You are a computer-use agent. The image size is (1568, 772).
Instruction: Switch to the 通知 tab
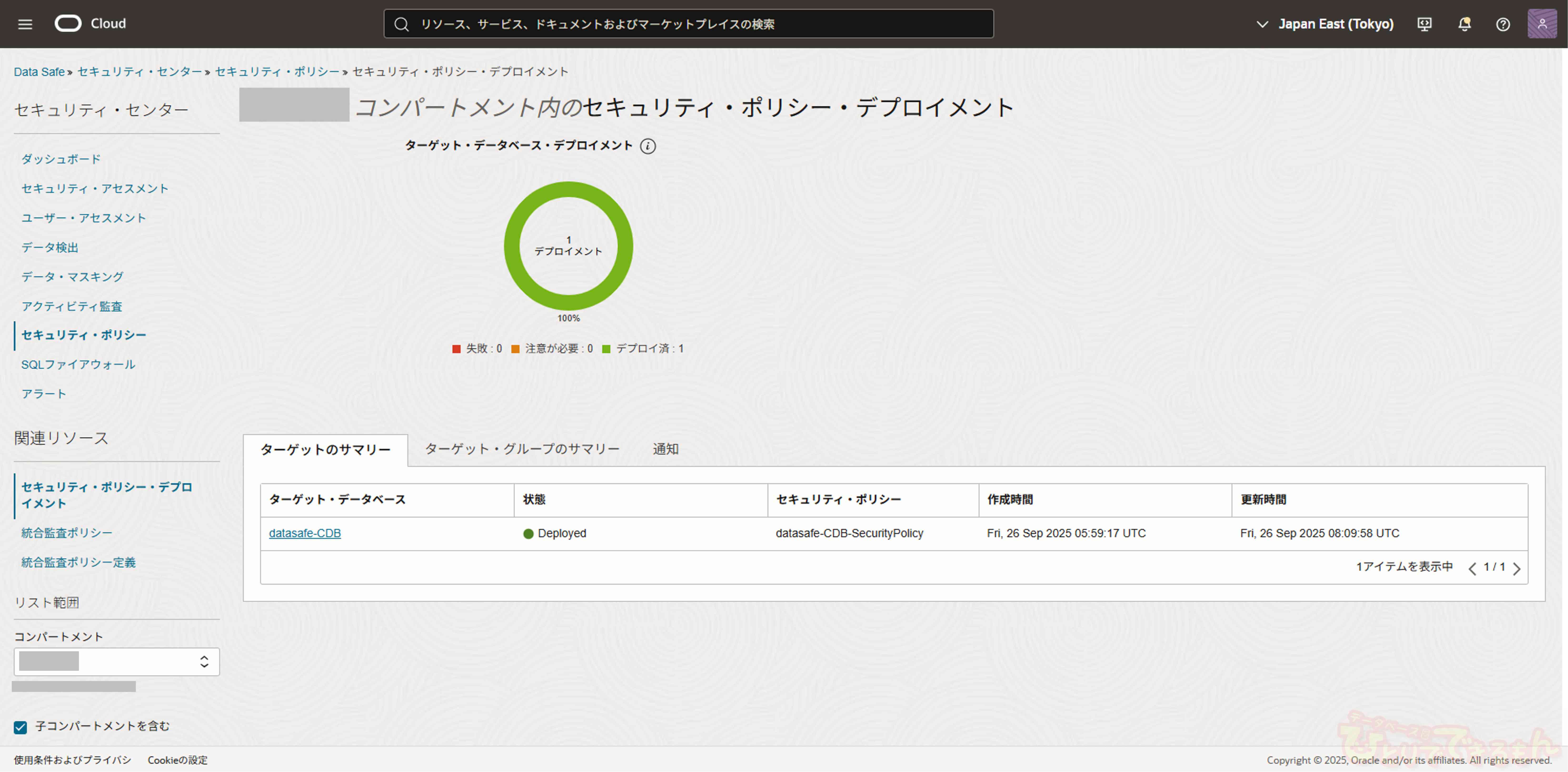tap(665, 449)
